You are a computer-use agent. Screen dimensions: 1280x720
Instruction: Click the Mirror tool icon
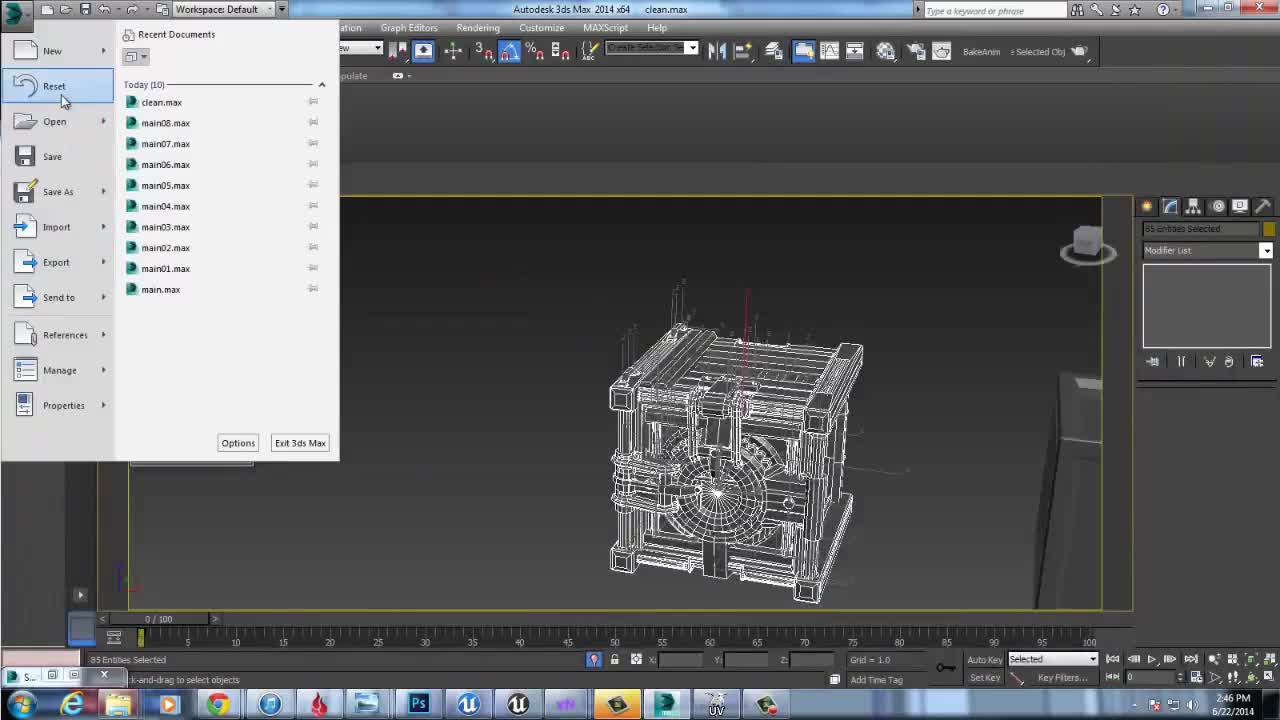coord(717,51)
